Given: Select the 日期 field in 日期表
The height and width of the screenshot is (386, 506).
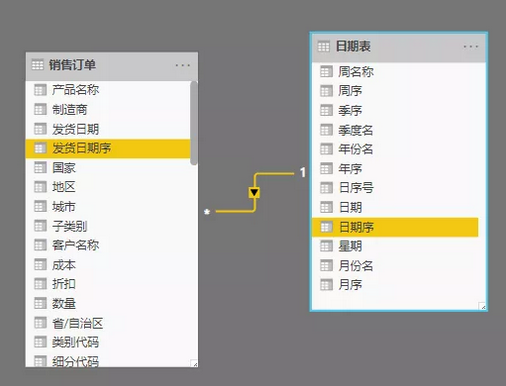Looking at the screenshot, I should 395,208.
